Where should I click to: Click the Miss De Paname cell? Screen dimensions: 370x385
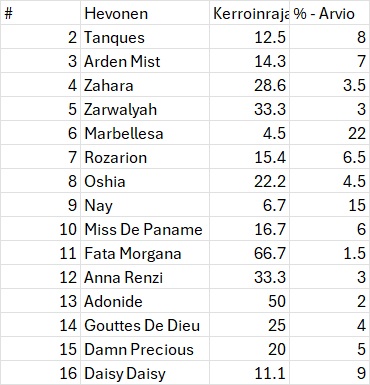145,229
